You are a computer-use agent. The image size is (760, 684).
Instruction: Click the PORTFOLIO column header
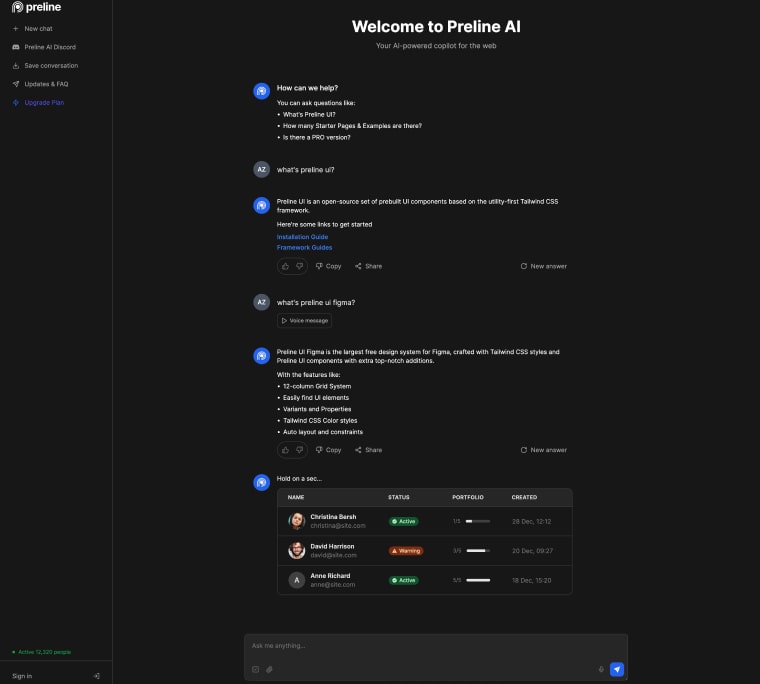(x=468, y=497)
